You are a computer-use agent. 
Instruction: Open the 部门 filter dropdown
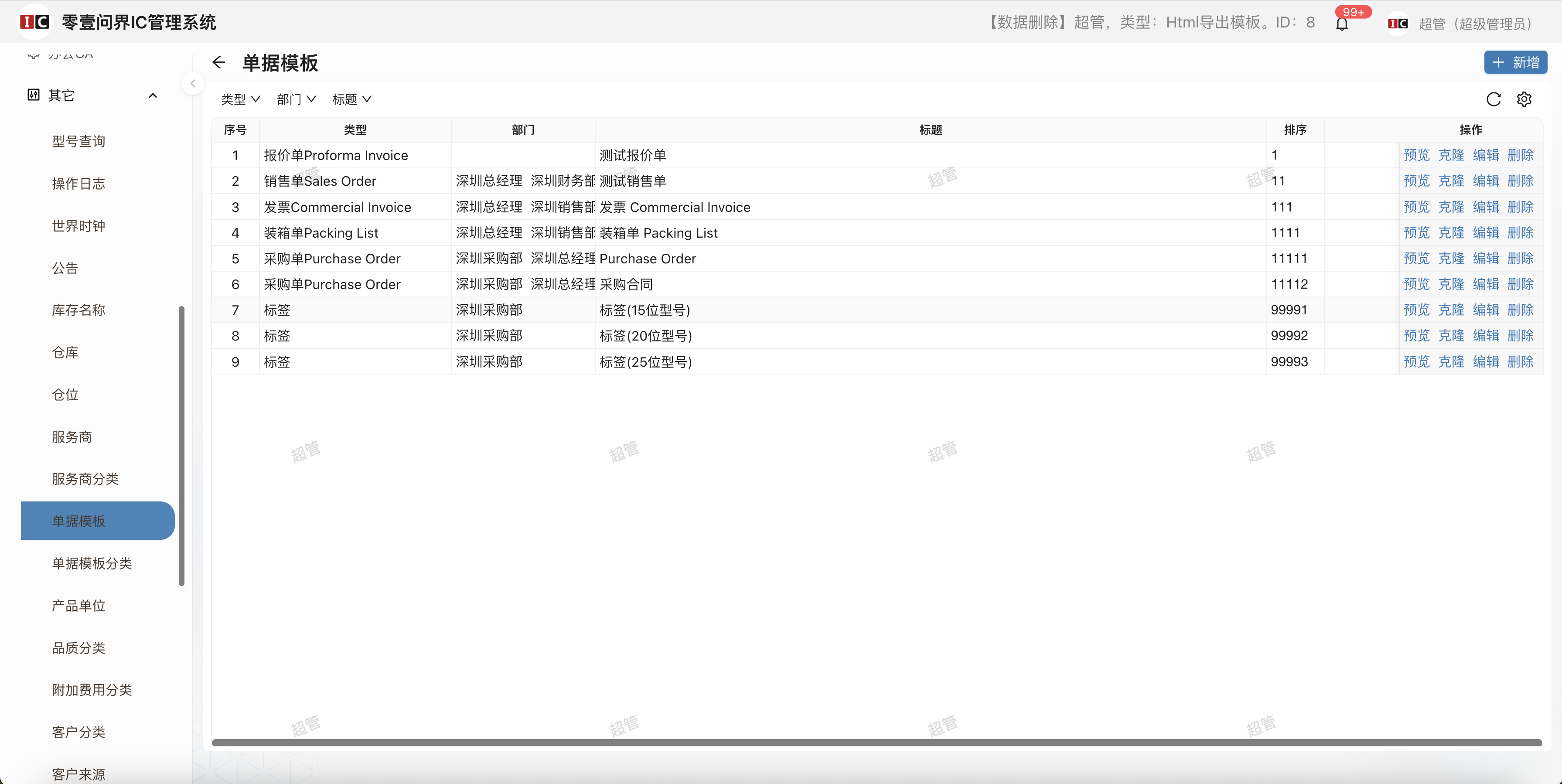pyautogui.click(x=296, y=99)
